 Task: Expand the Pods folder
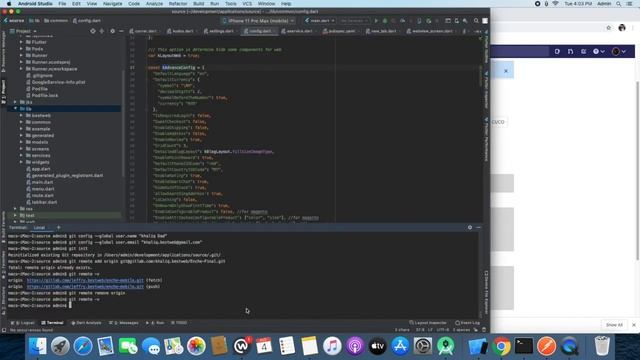click(x=21, y=49)
